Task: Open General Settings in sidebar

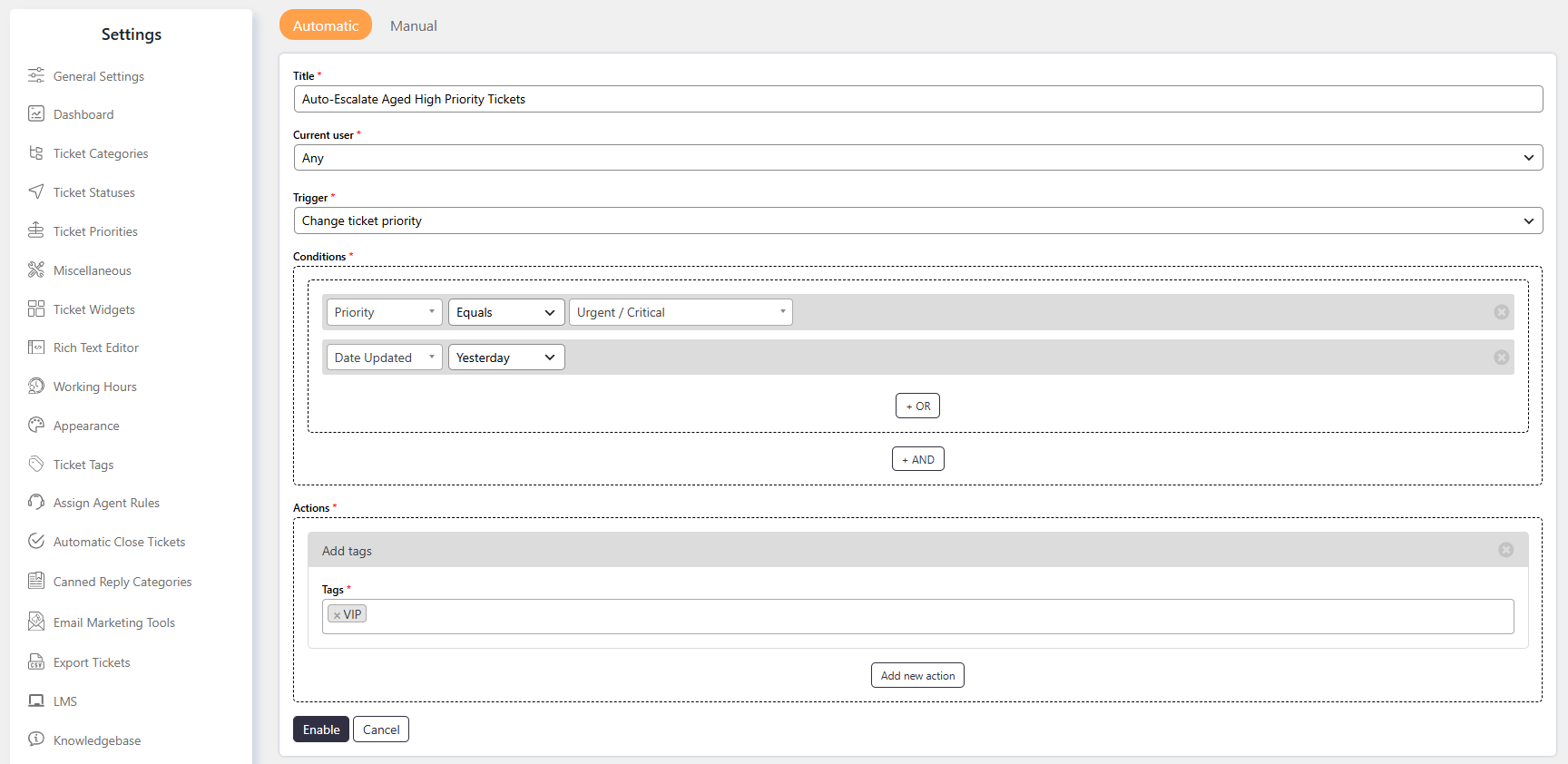Action: click(x=99, y=76)
